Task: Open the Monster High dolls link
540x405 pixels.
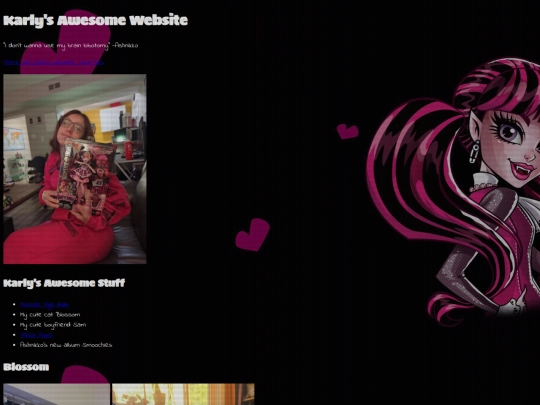Action: 44,305
